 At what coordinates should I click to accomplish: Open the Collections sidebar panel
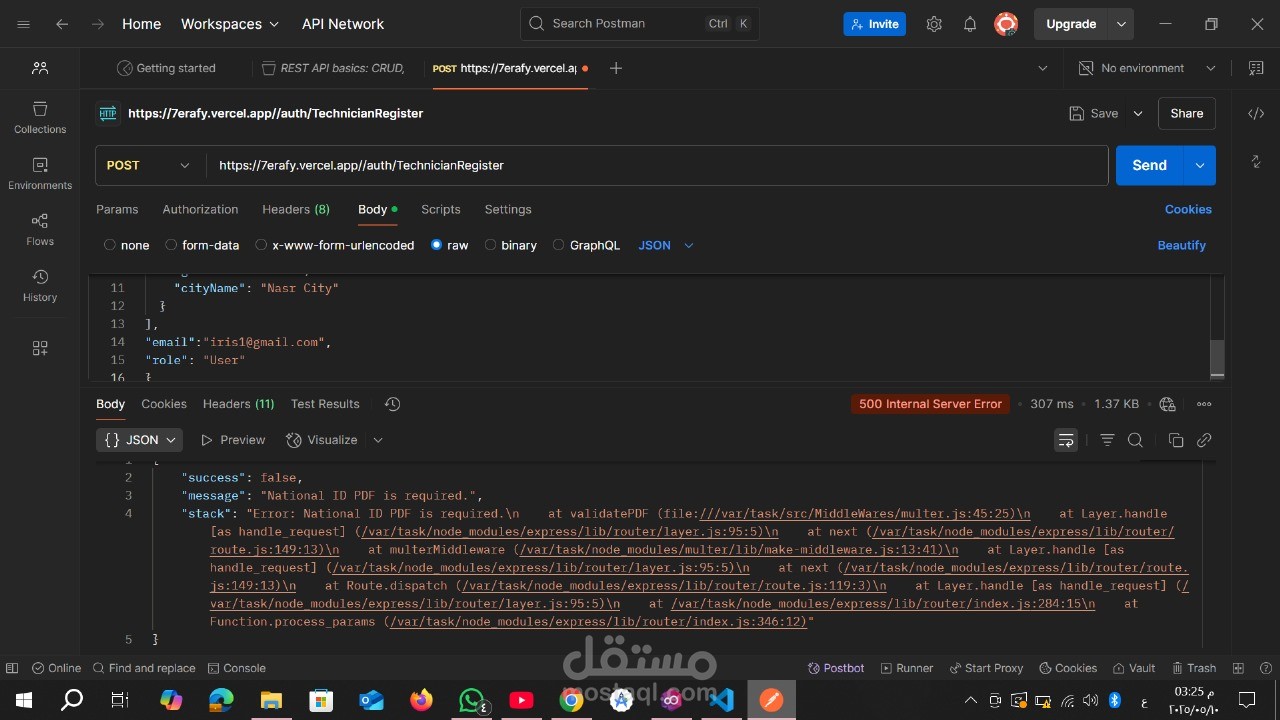tap(40, 118)
